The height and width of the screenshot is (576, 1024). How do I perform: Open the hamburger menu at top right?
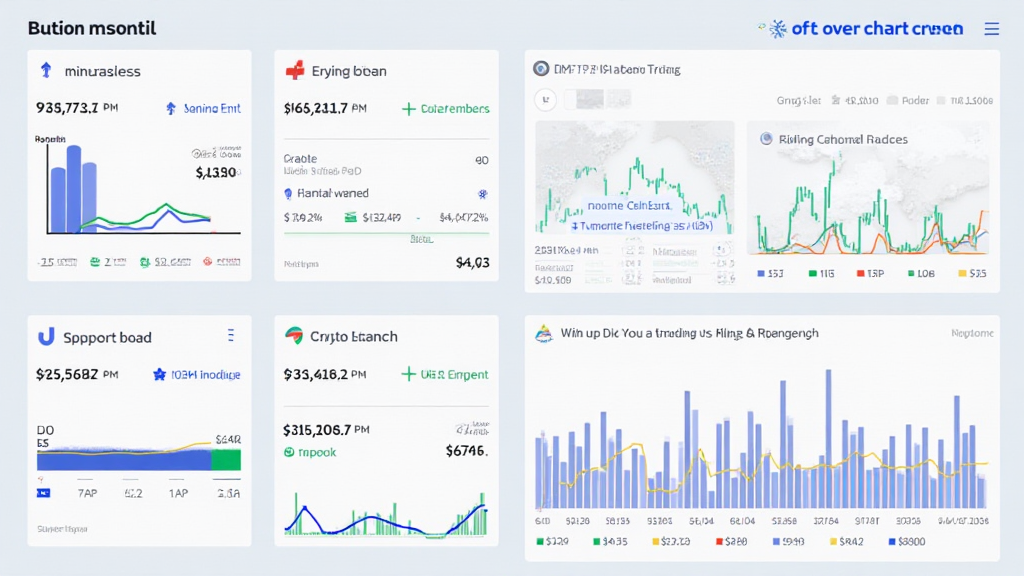tap(991, 29)
